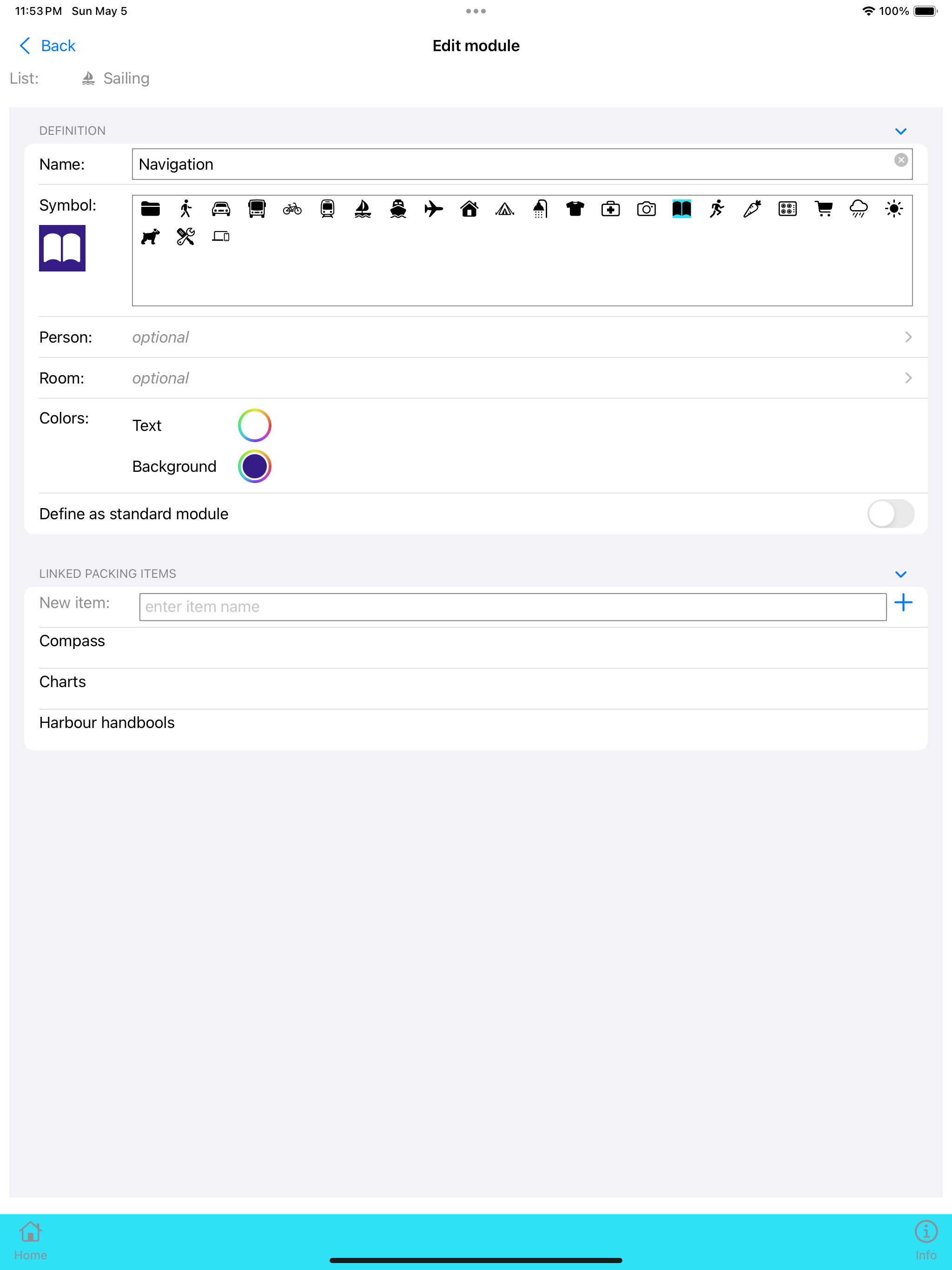Choose the airplane symbol

[434, 208]
